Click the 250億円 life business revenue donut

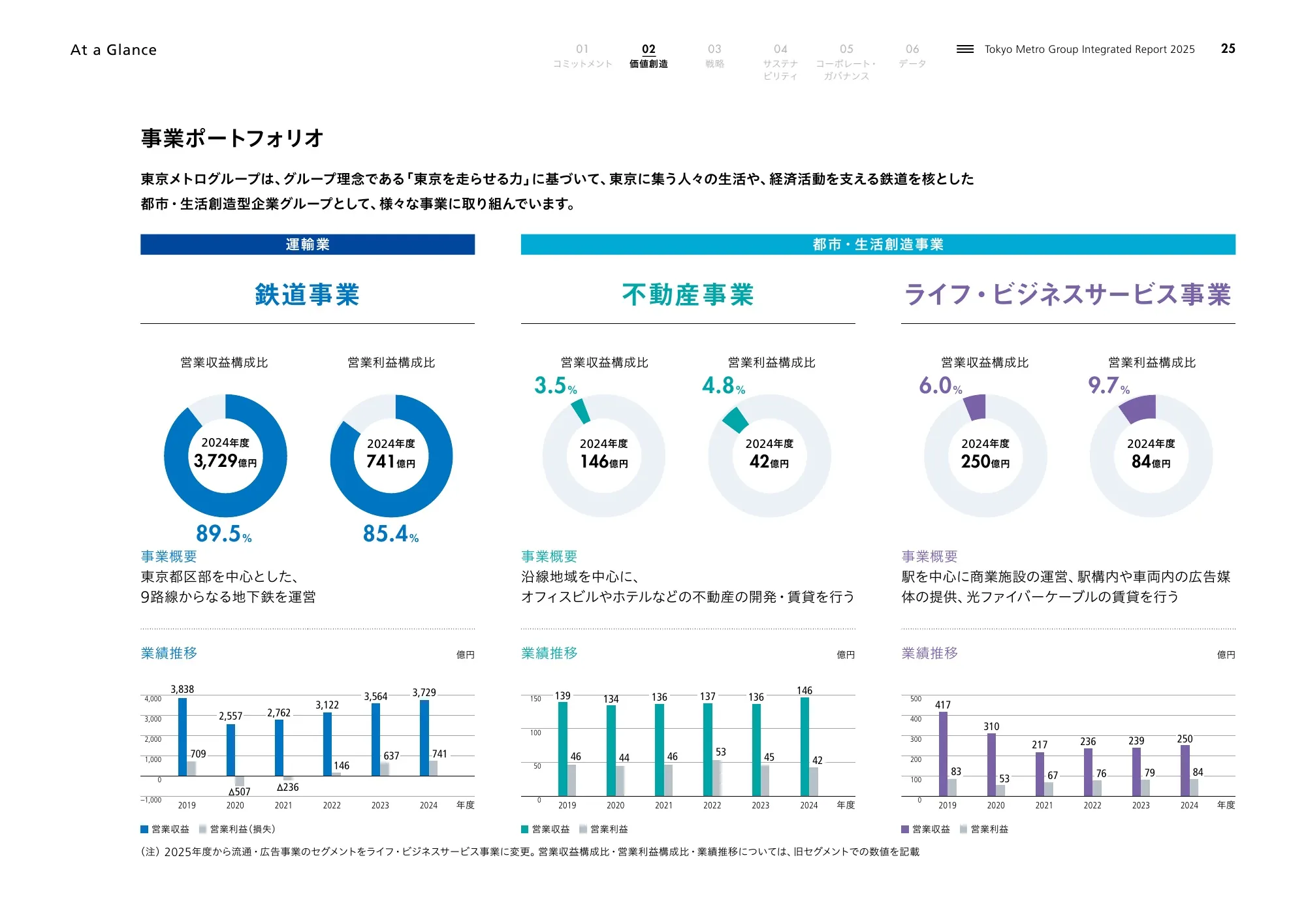(x=985, y=456)
